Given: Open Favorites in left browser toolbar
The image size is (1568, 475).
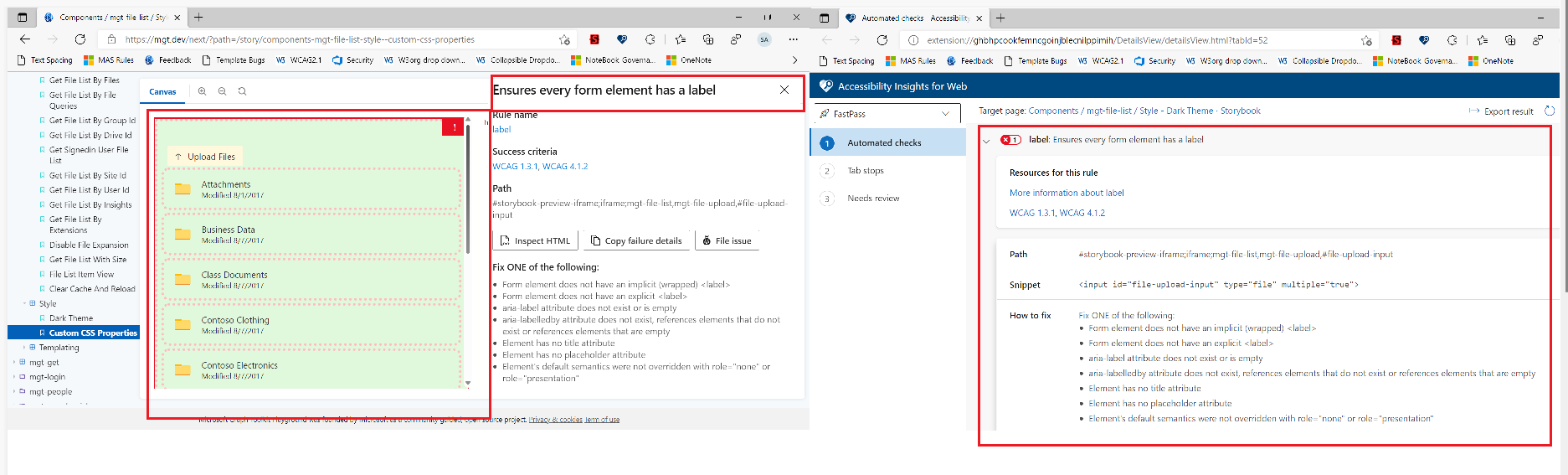Looking at the screenshot, I should [680, 39].
